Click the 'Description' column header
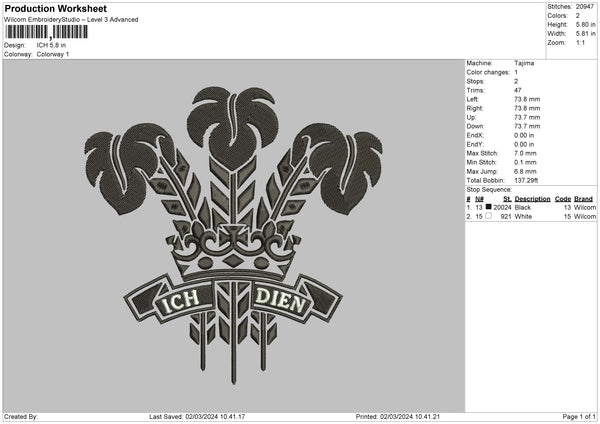The width and height of the screenshot is (600, 424). point(532,199)
